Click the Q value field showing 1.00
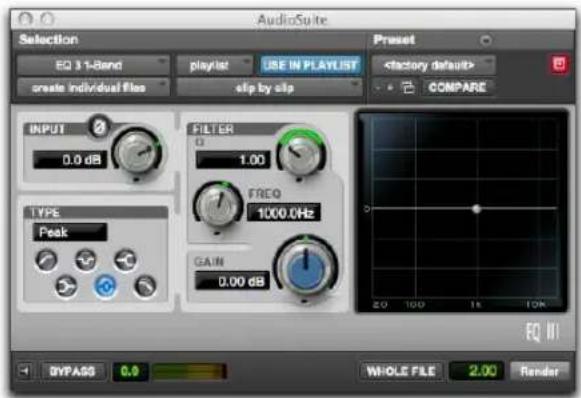The height and width of the screenshot is (398, 581). 233,160
